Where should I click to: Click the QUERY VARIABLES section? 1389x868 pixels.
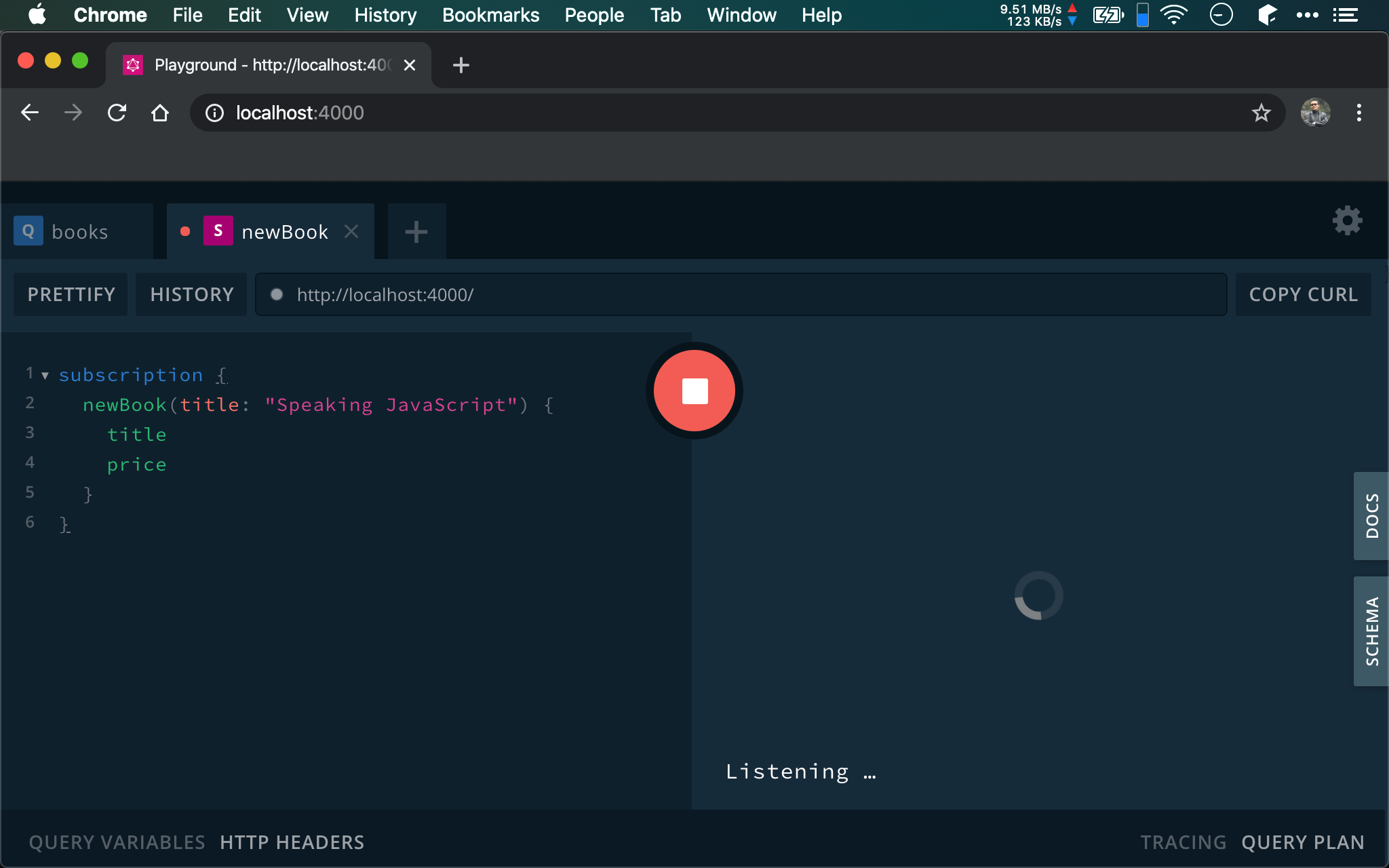[x=116, y=840]
